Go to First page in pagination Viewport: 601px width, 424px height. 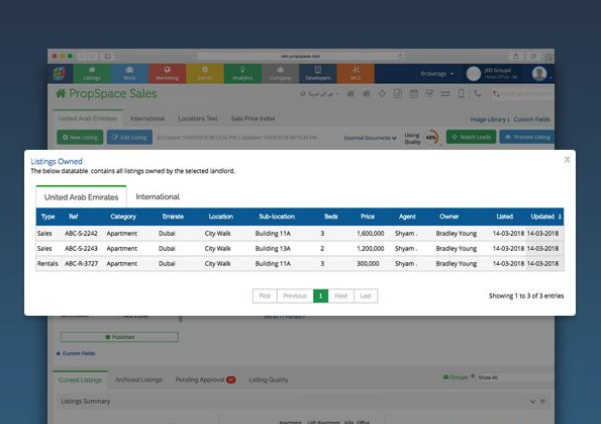point(265,296)
